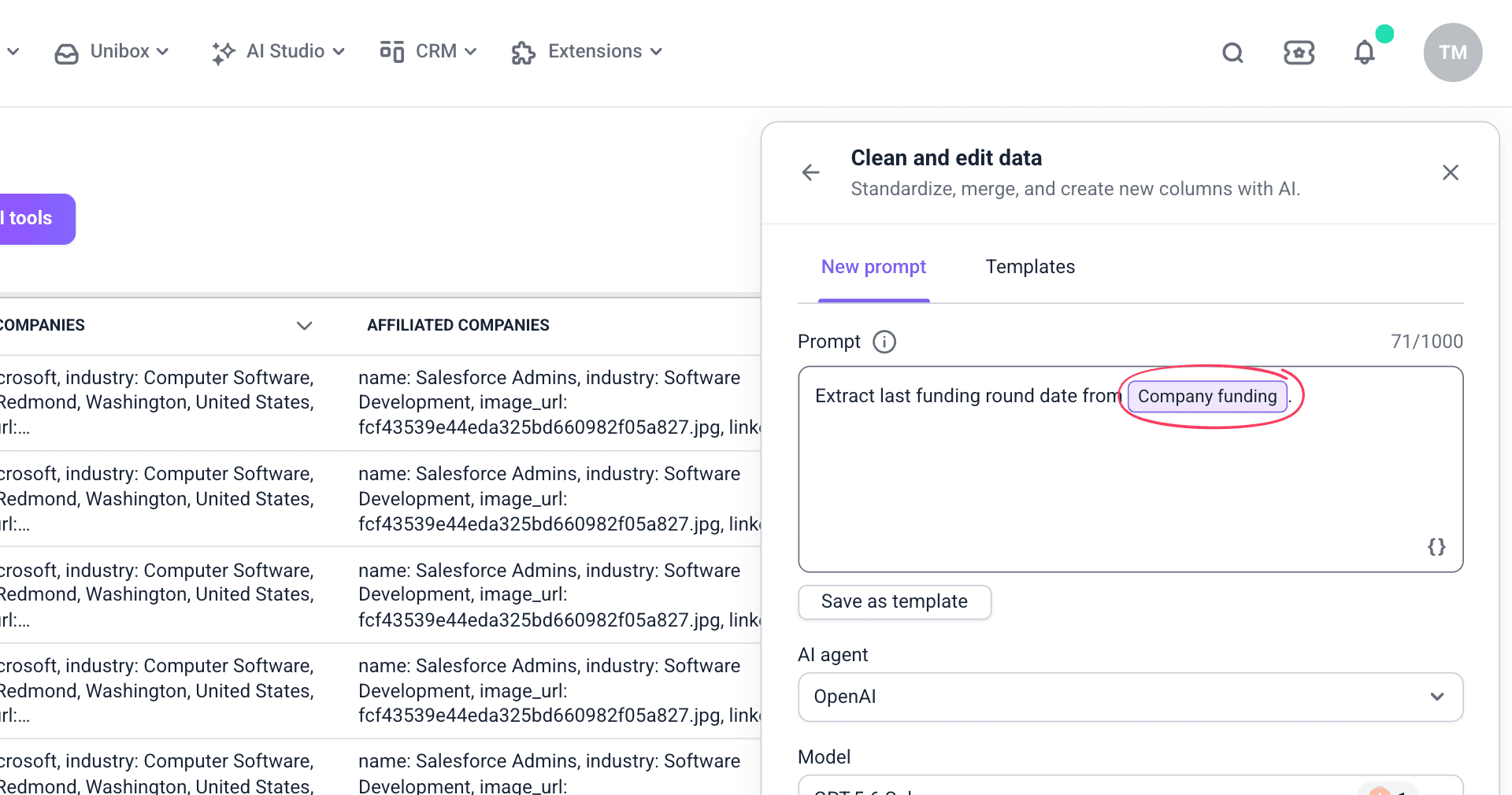The height and width of the screenshot is (795, 1512).
Task: Open search with the magnifier icon
Action: coord(1232,53)
